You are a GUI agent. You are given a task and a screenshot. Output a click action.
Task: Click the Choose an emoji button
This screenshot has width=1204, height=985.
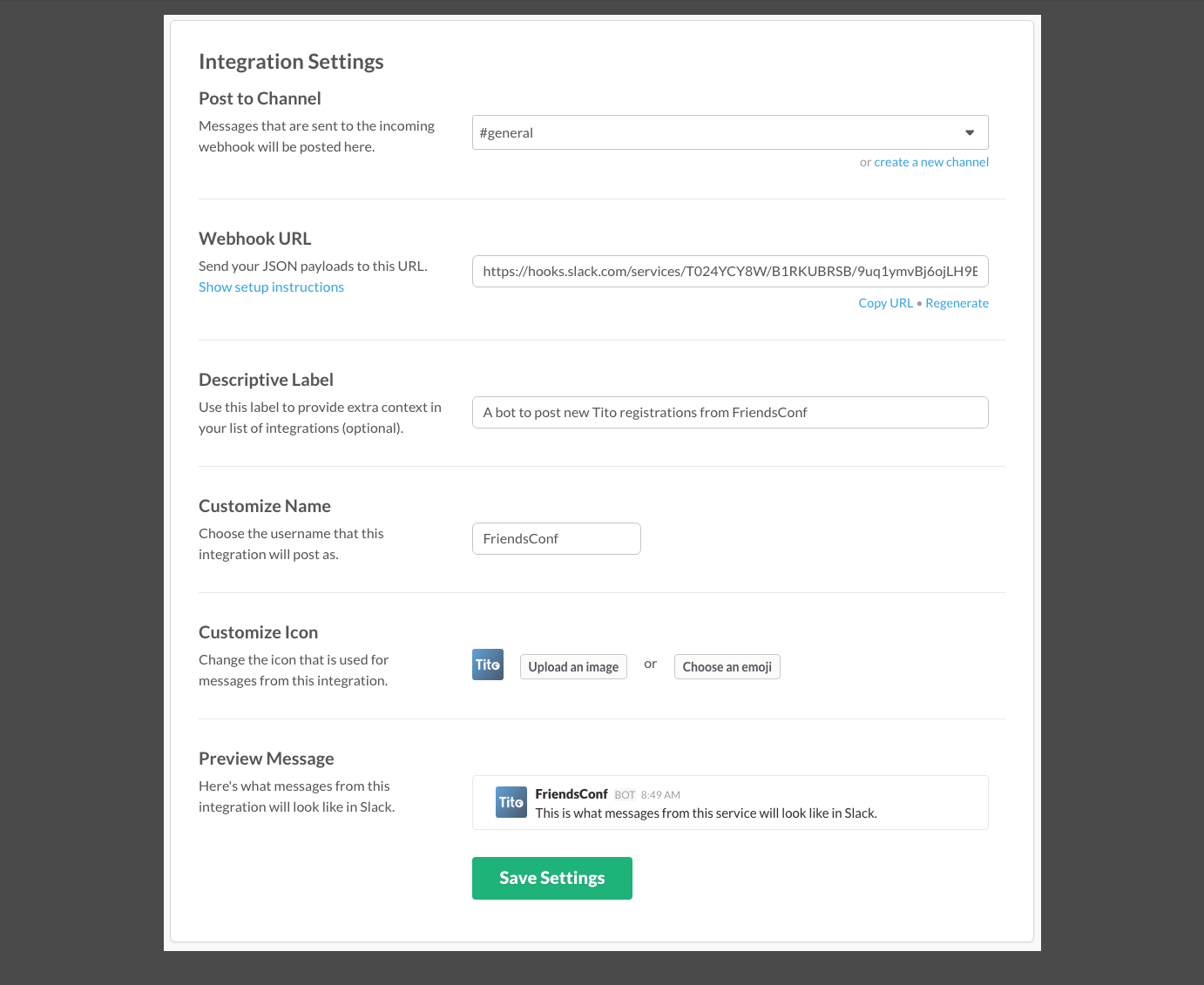click(x=727, y=667)
